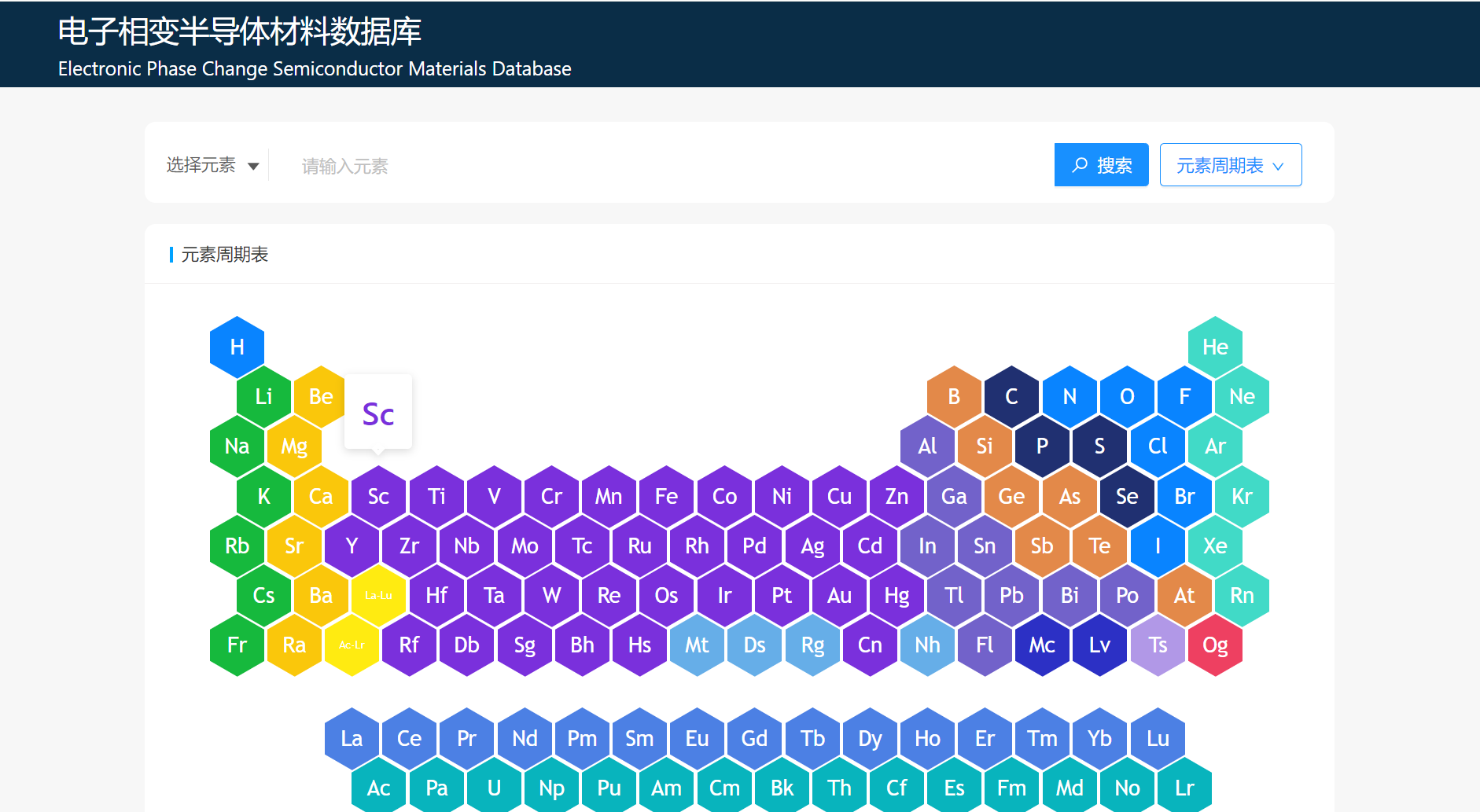Select the Selenium (Se) tile

pos(1127,496)
